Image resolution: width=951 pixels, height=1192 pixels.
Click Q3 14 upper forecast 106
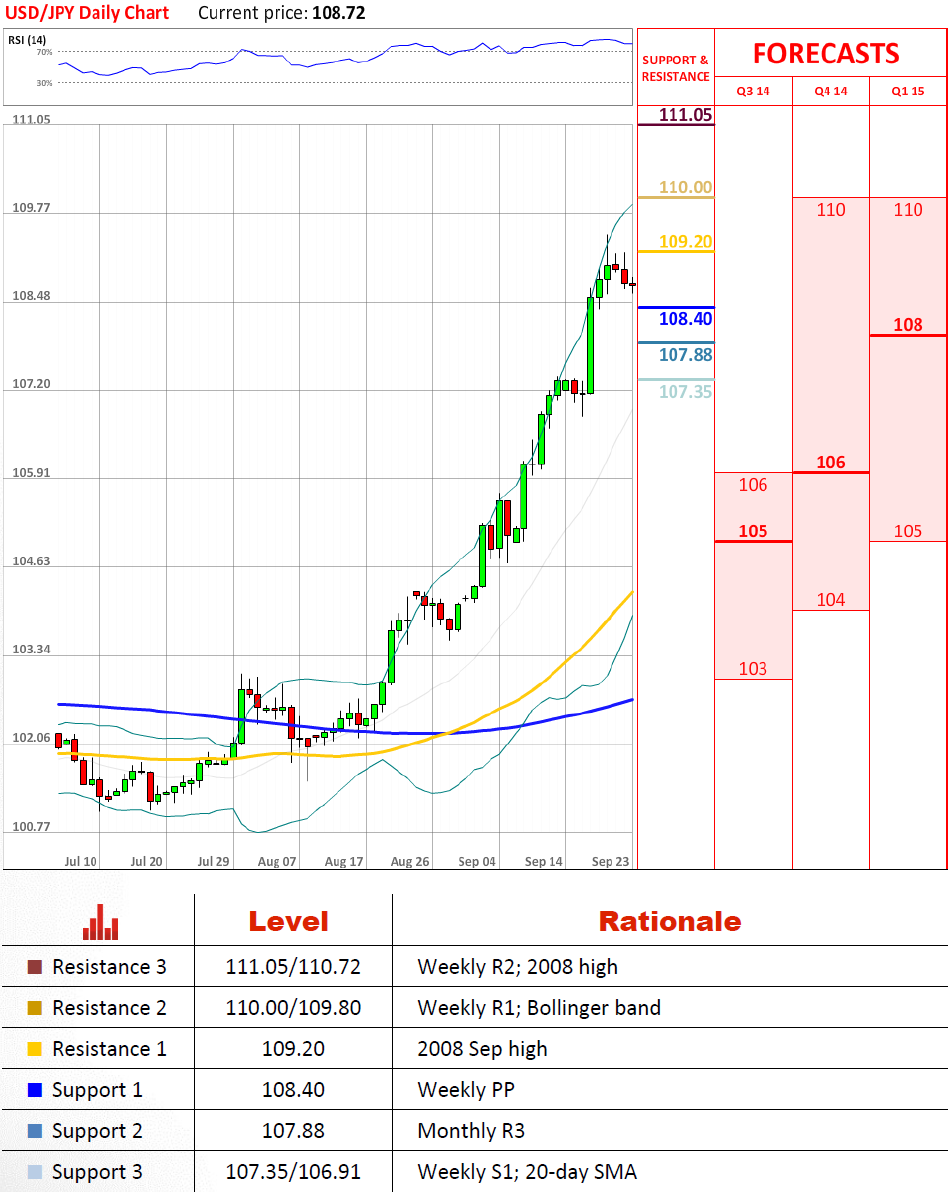pyautogui.click(x=753, y=485)
